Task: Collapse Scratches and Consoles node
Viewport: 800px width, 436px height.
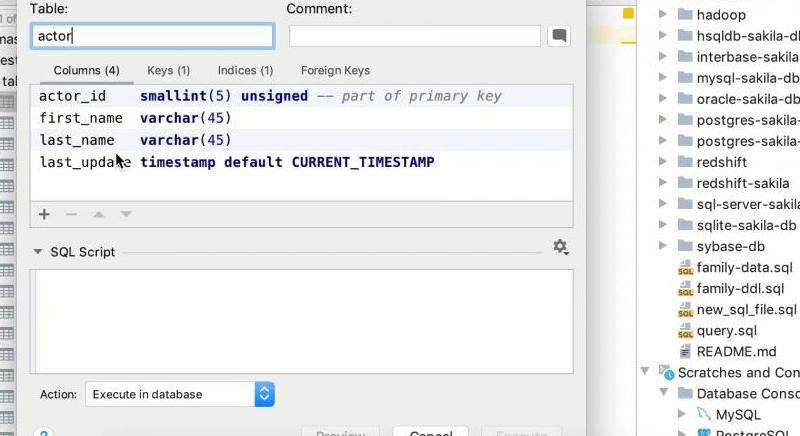Action: coord(645,372)
